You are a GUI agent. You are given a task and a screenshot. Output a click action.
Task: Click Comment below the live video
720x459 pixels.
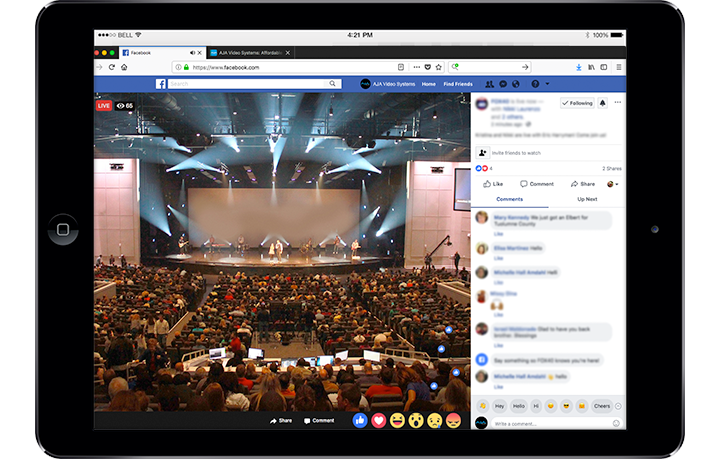[319, 420]
